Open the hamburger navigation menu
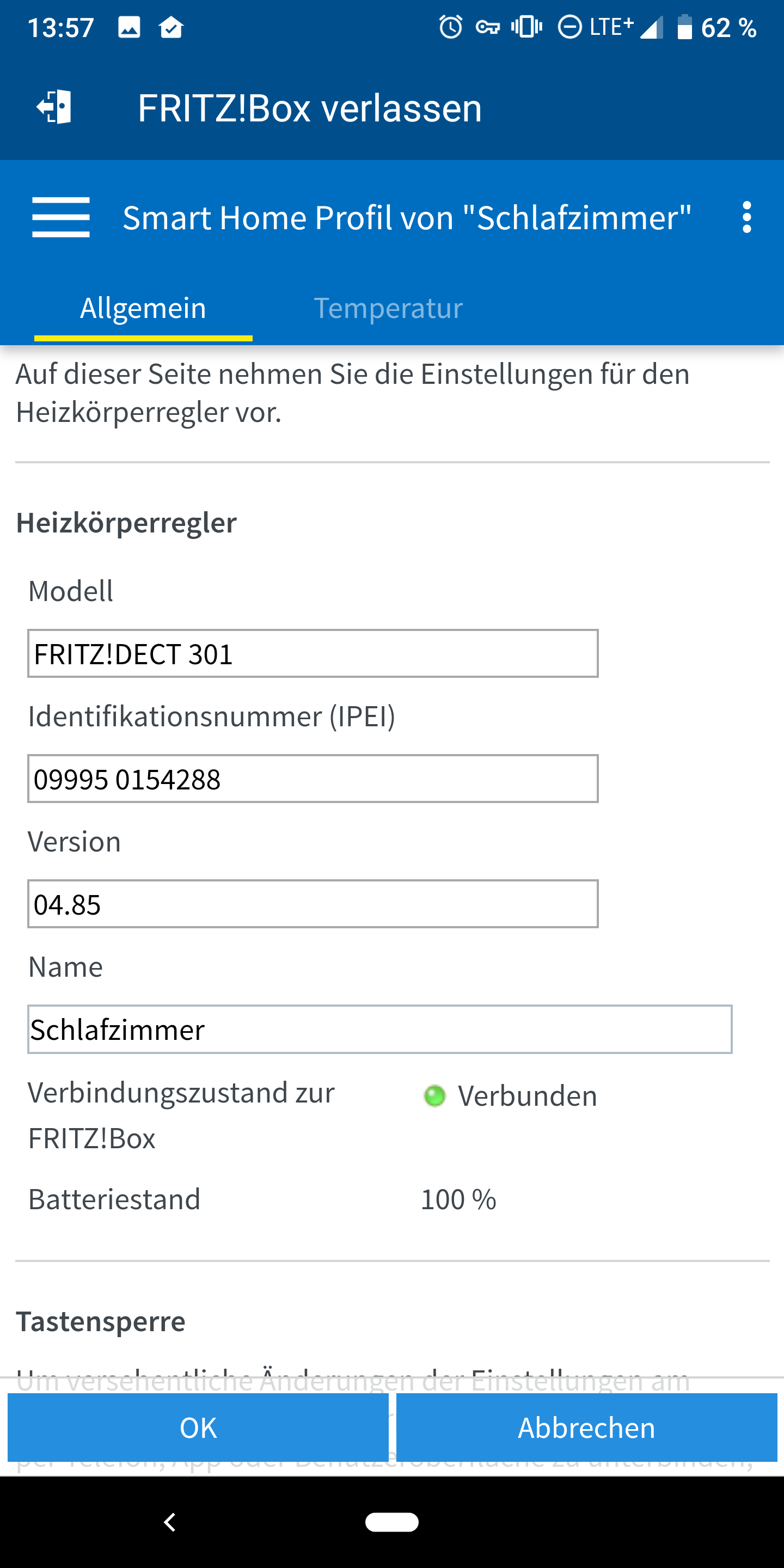784x1568 pixels. (61, 217)
